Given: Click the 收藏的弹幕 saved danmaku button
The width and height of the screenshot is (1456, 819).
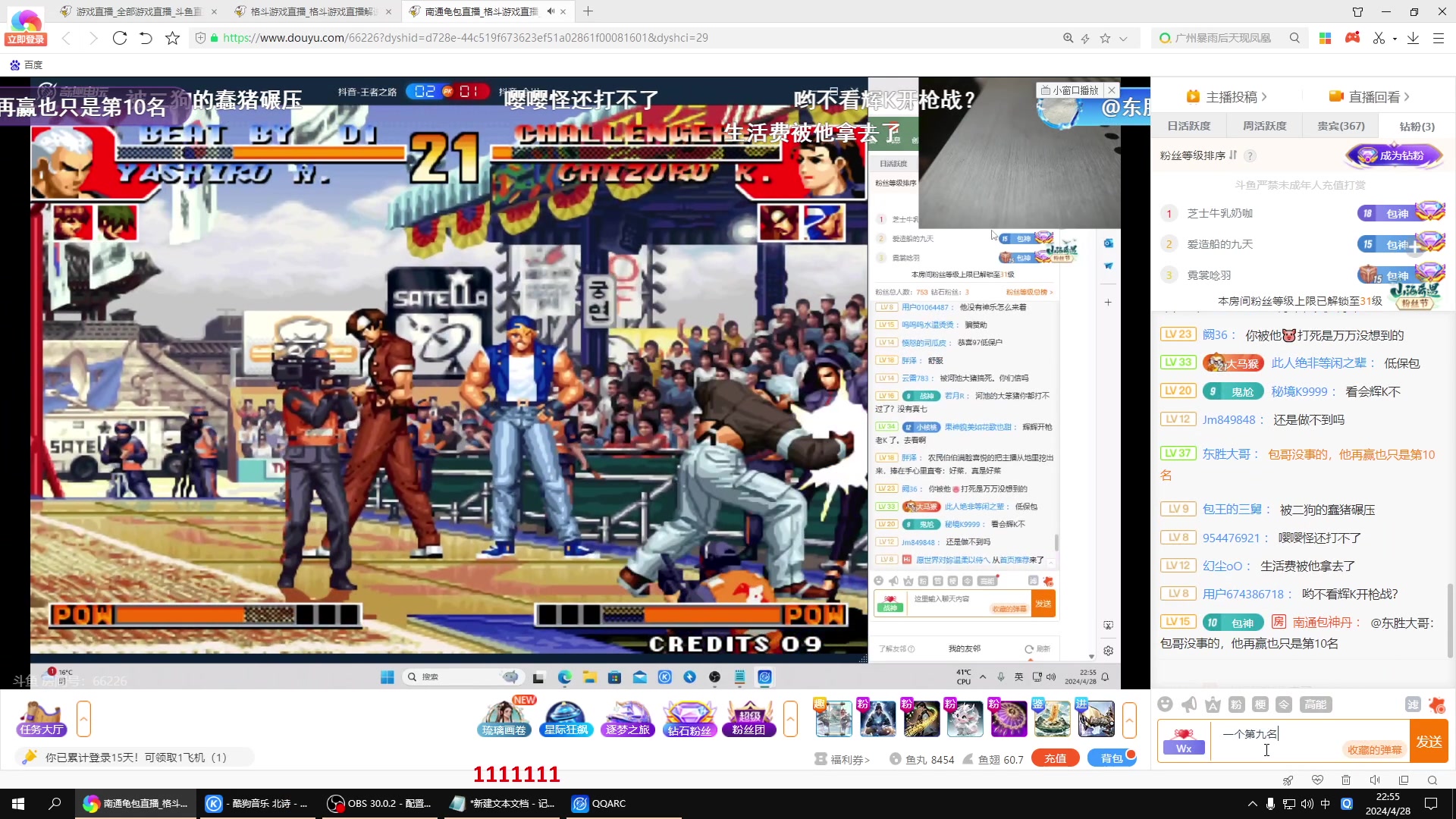Looking at the screenshot, I should [1374, 750].
